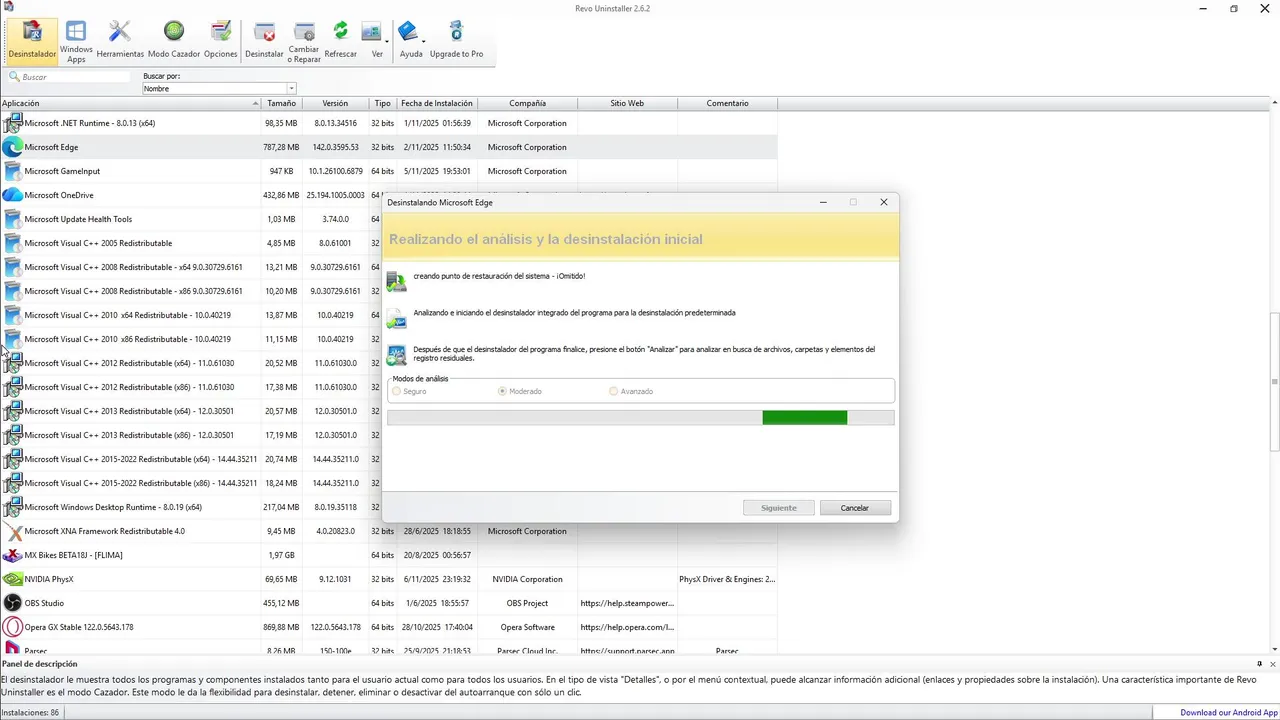Click Microsoft .NET Runtime icon
Viewport: 1280px width, 720px height.
pyautogui.click(x=12, y=123)
